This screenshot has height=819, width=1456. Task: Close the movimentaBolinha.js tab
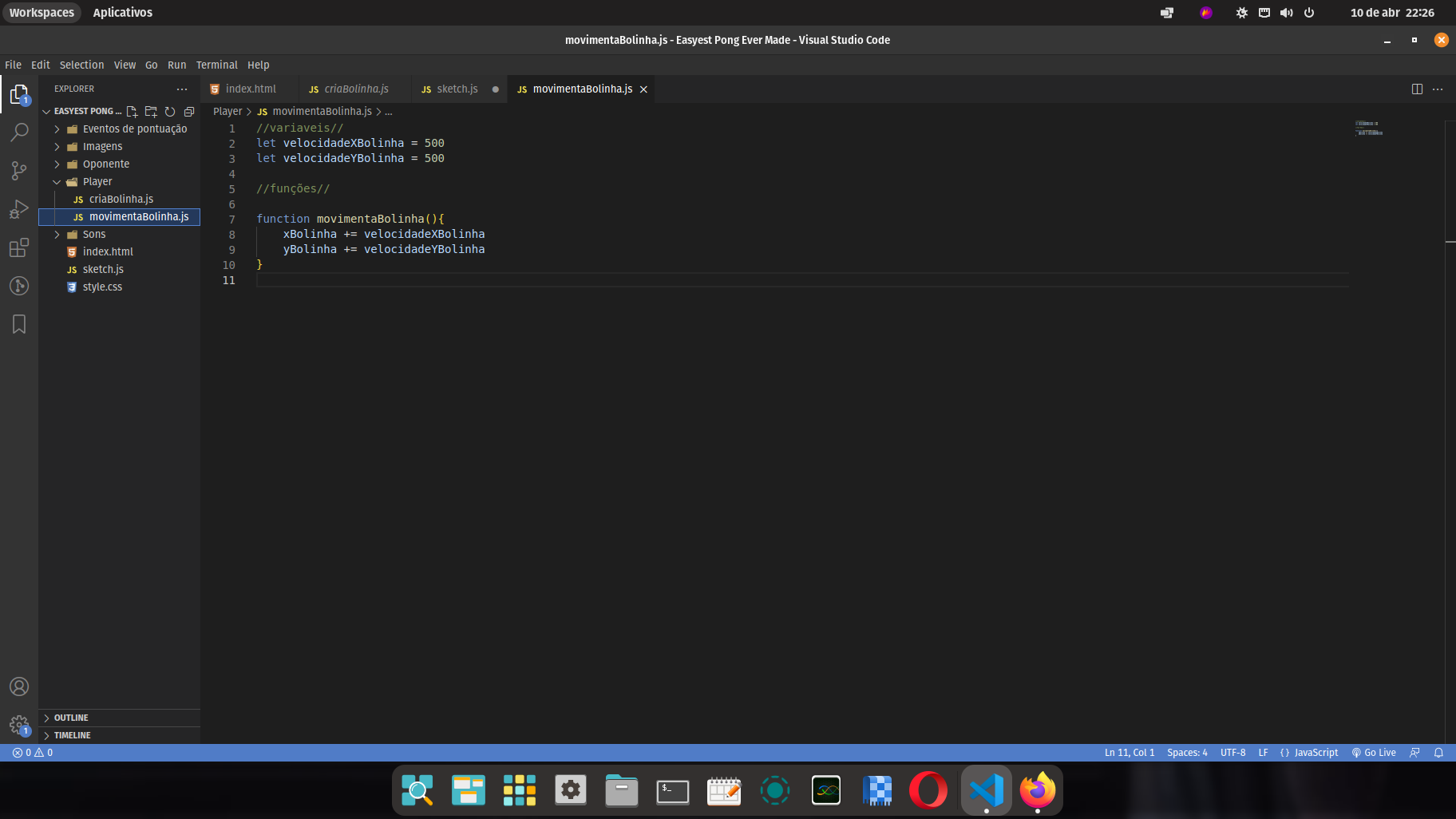click(x=643, y=89)
